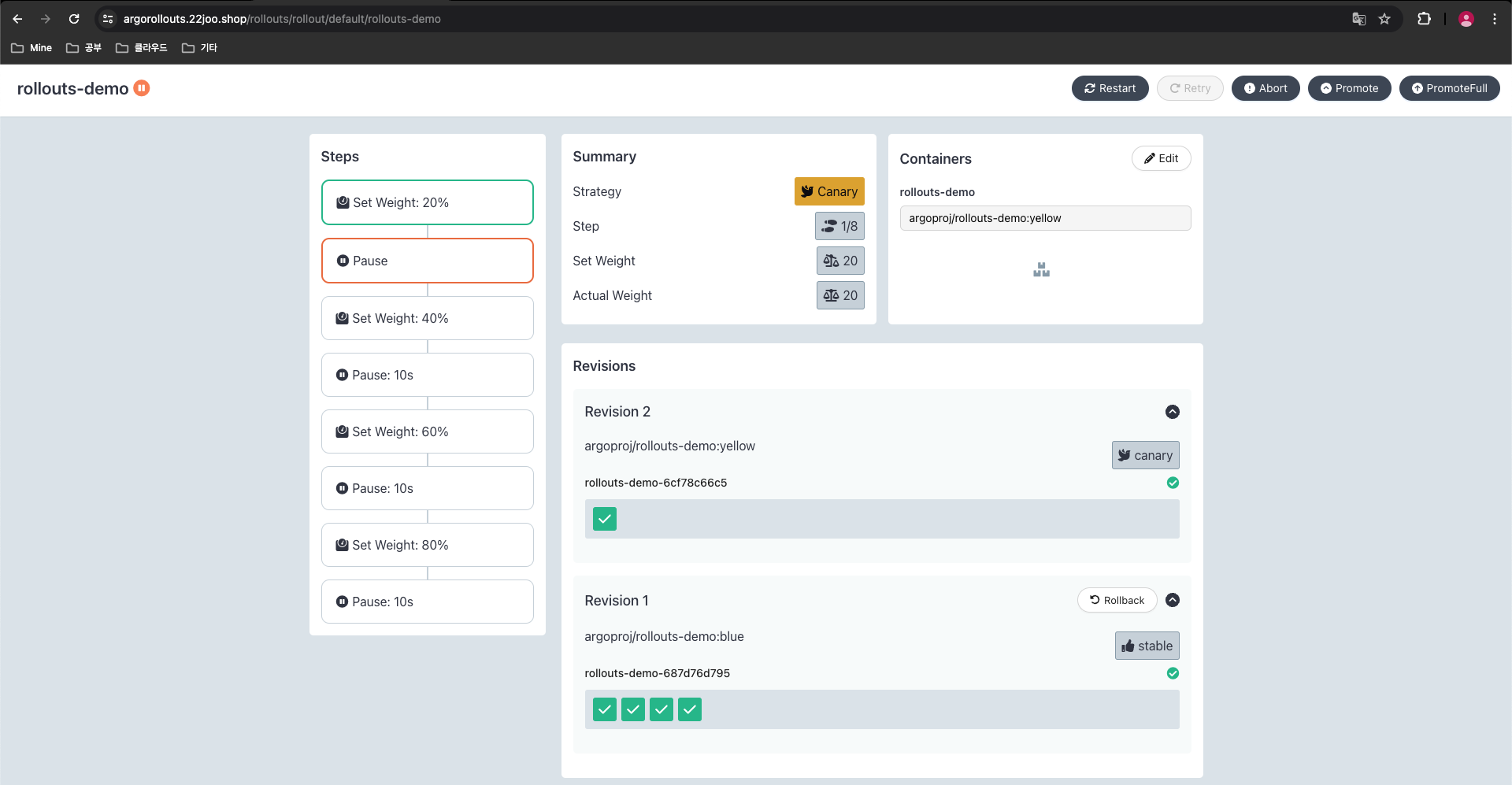The height and width of the screenshot is (785, 1512).
Task: Click the Set Weight 20 scale badge
Action: (x=840, y=261)
